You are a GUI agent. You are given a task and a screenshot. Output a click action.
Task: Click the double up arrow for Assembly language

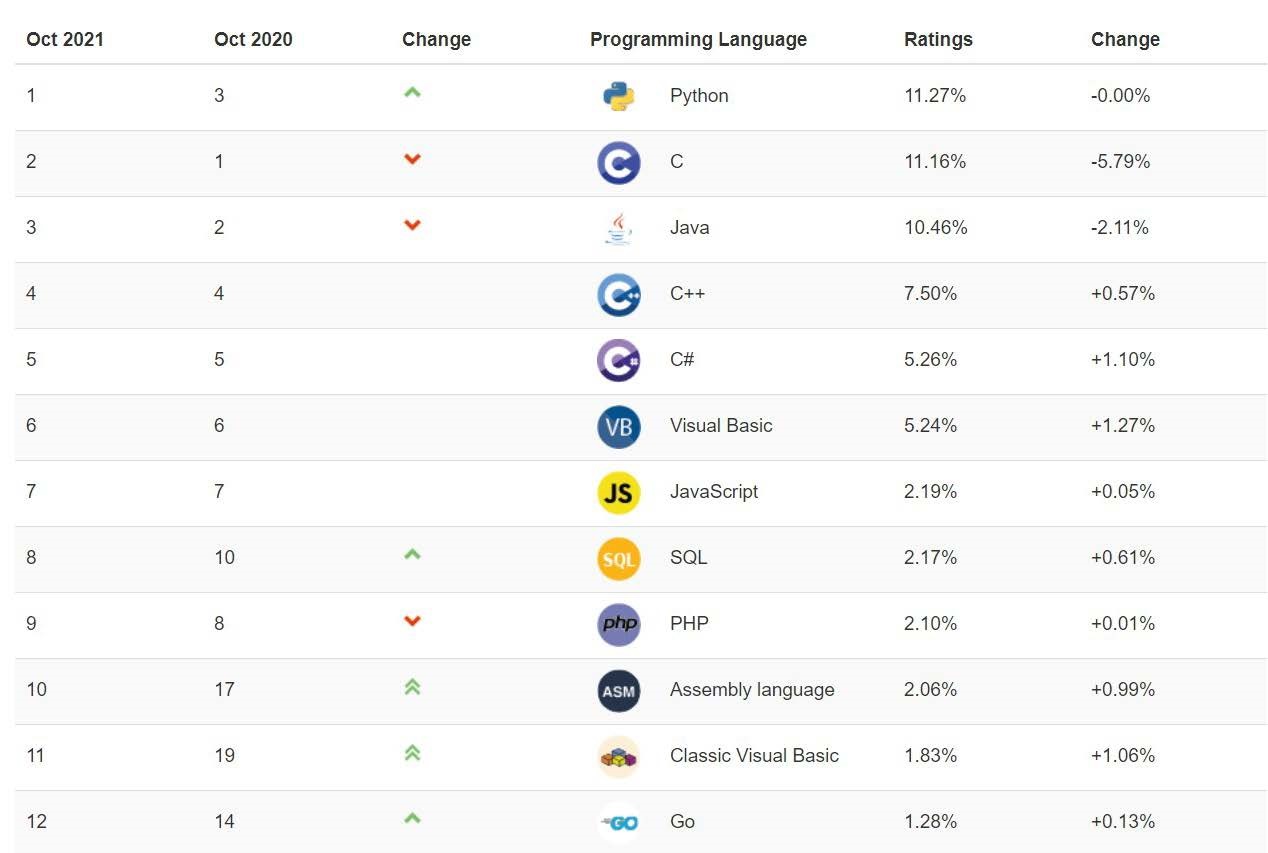click(x=412, y=687)
